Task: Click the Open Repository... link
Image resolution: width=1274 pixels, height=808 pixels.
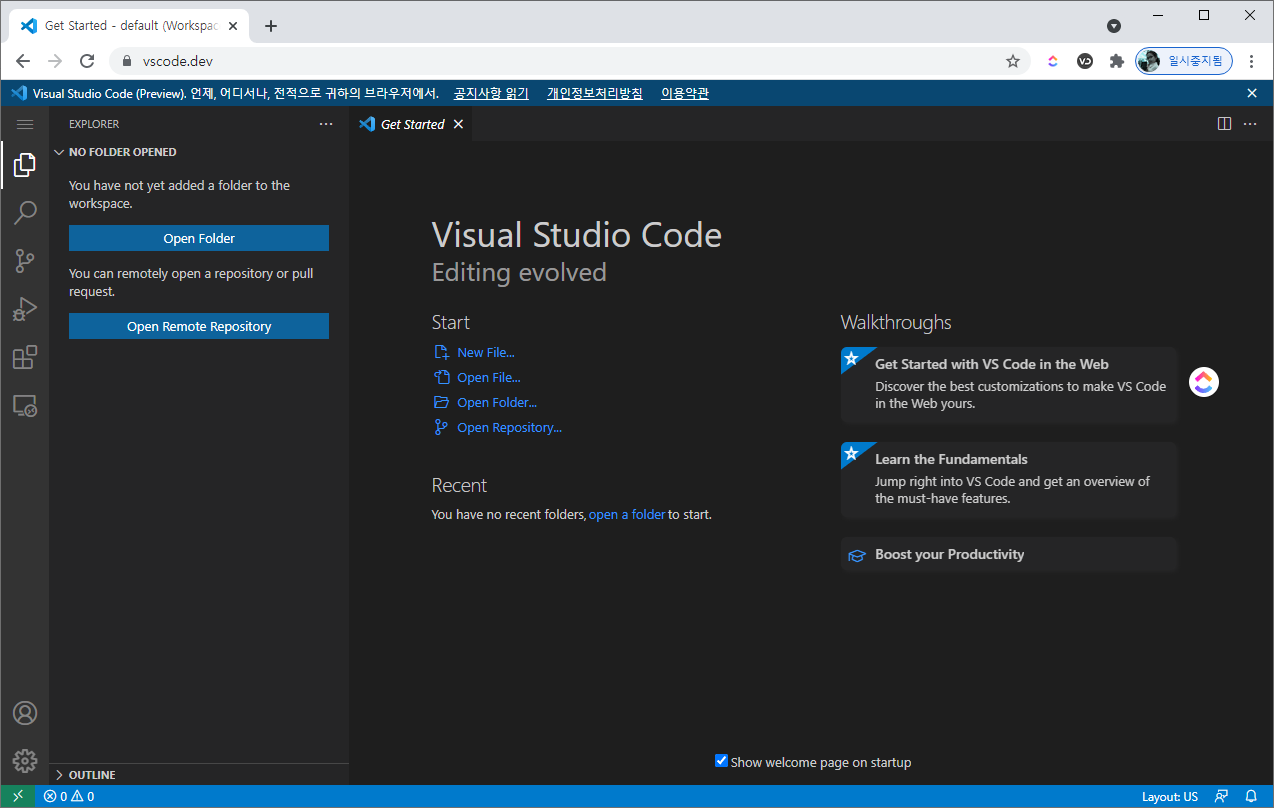Action: 510,427
